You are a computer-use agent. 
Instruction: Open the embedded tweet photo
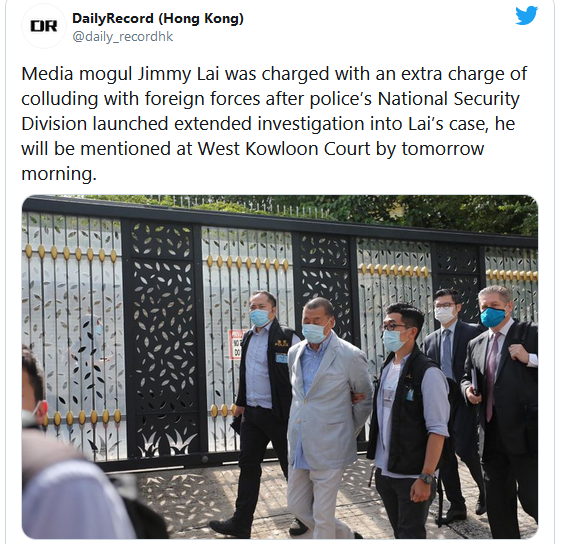(x=280, y=367)
